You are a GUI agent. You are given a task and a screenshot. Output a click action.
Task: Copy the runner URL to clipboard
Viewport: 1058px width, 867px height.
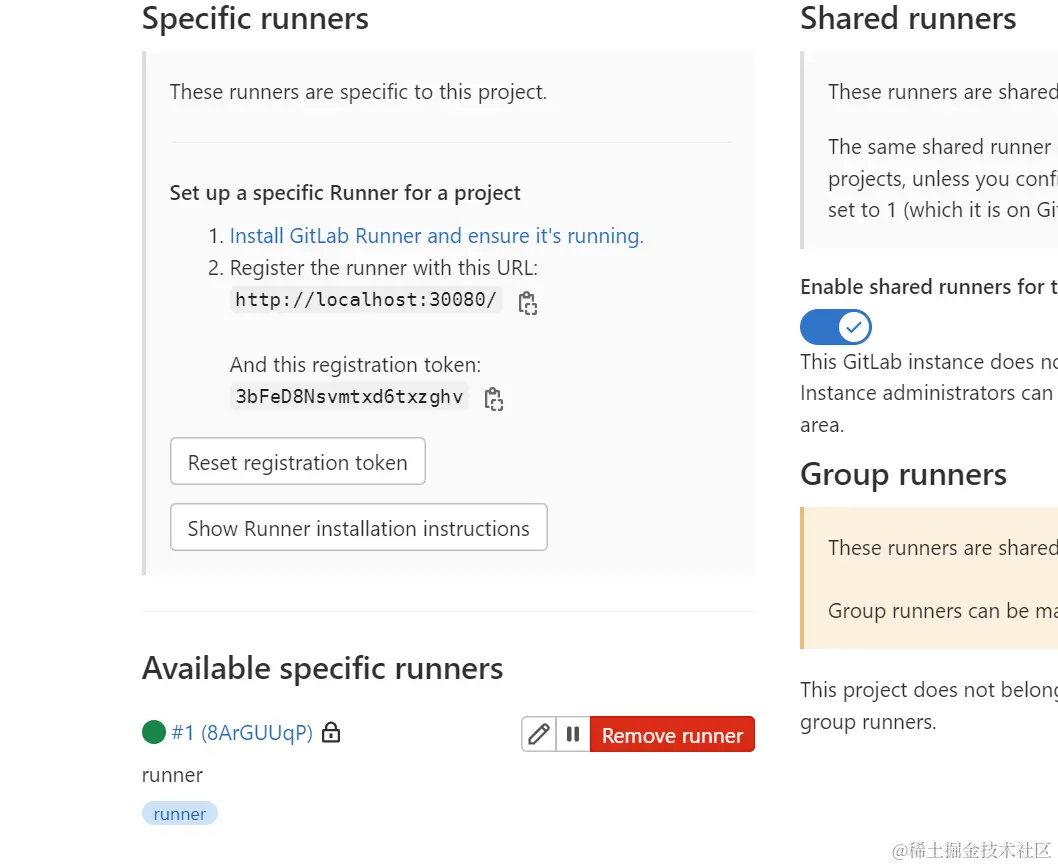pos(527,303)
